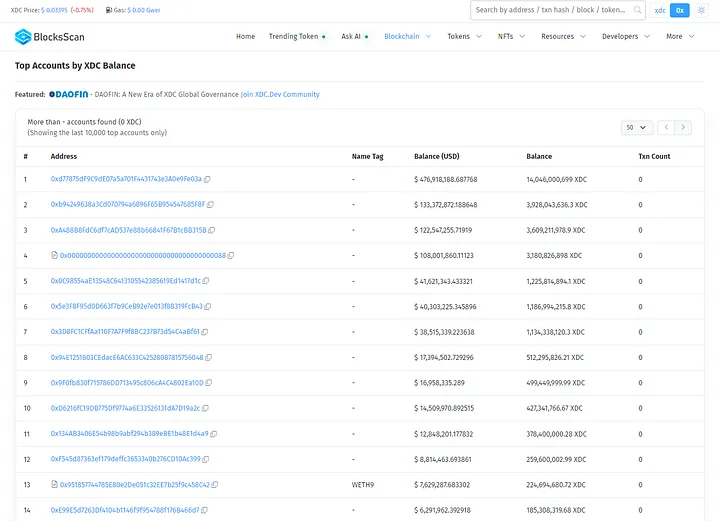Switch address prefix to 0x
The image size is (720, 521).
point(680,10)
